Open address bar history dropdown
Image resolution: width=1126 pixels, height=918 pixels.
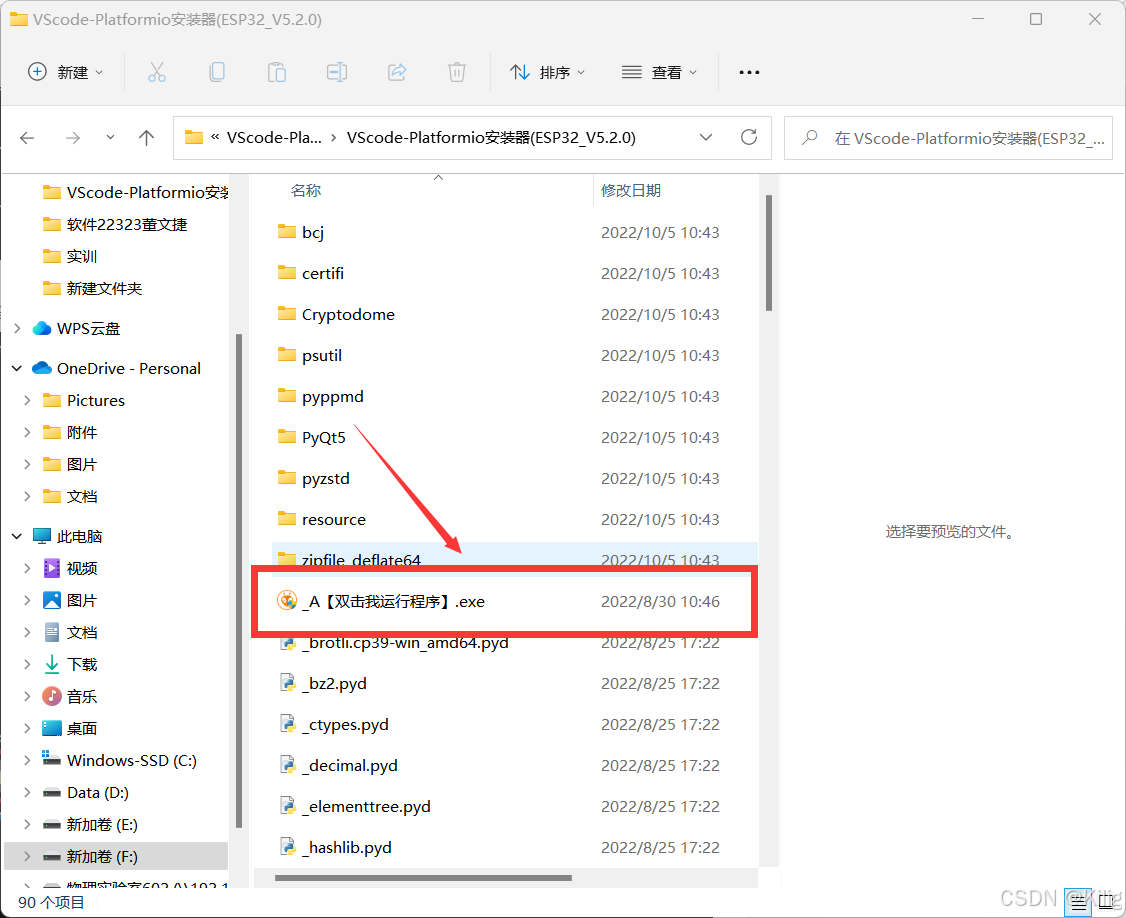(706, 137)
